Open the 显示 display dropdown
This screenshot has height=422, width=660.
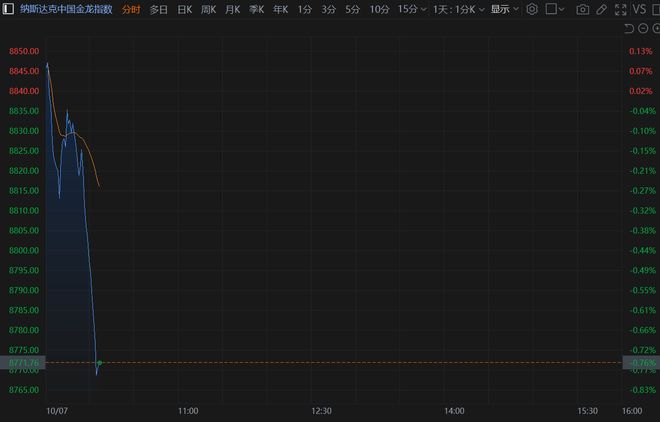click(504, 9)
